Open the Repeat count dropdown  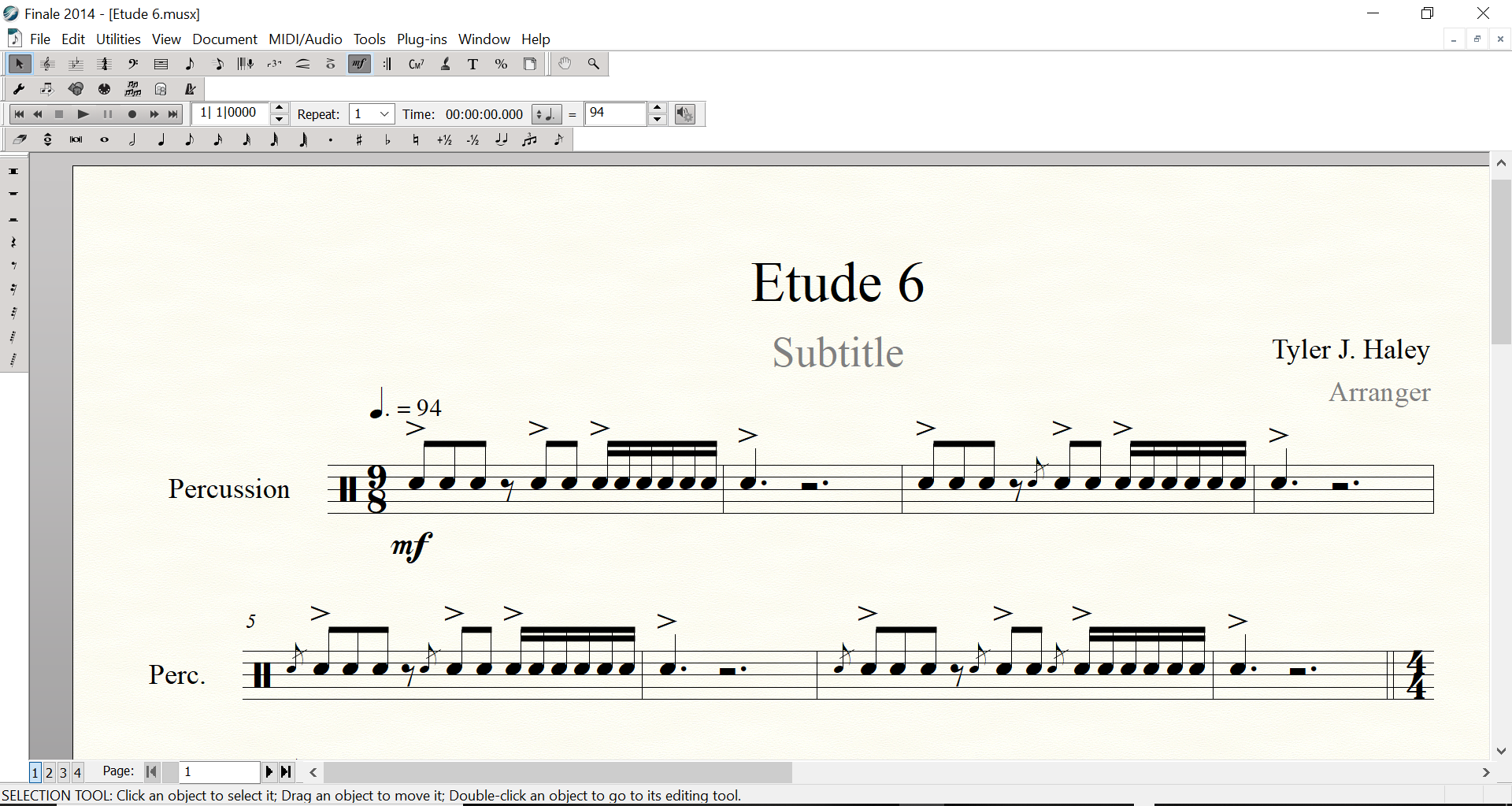[x=384, y=113]
